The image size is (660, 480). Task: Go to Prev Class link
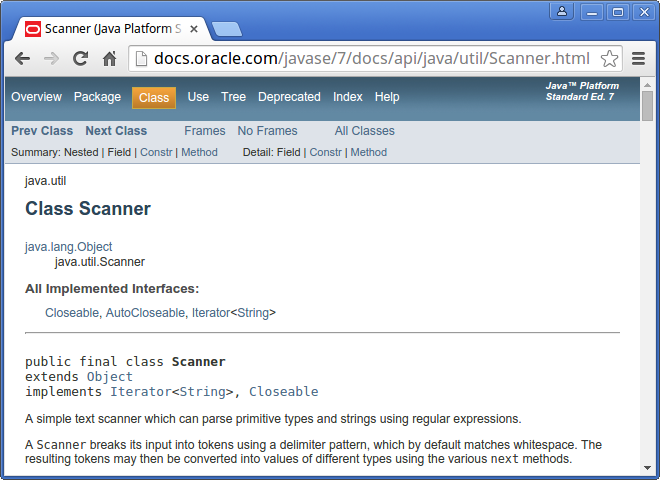42,131
